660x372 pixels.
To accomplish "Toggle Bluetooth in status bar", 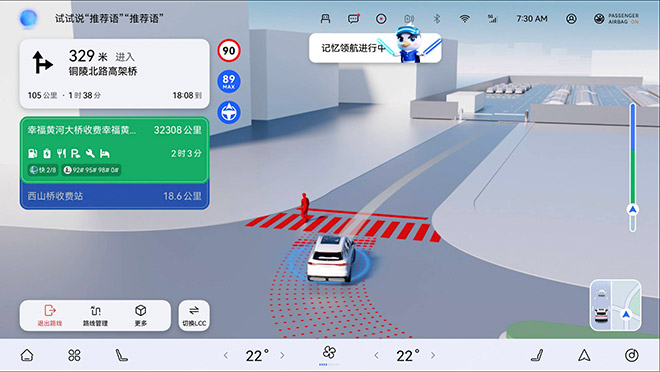I will pyautogui.click(x=436, y=19).
